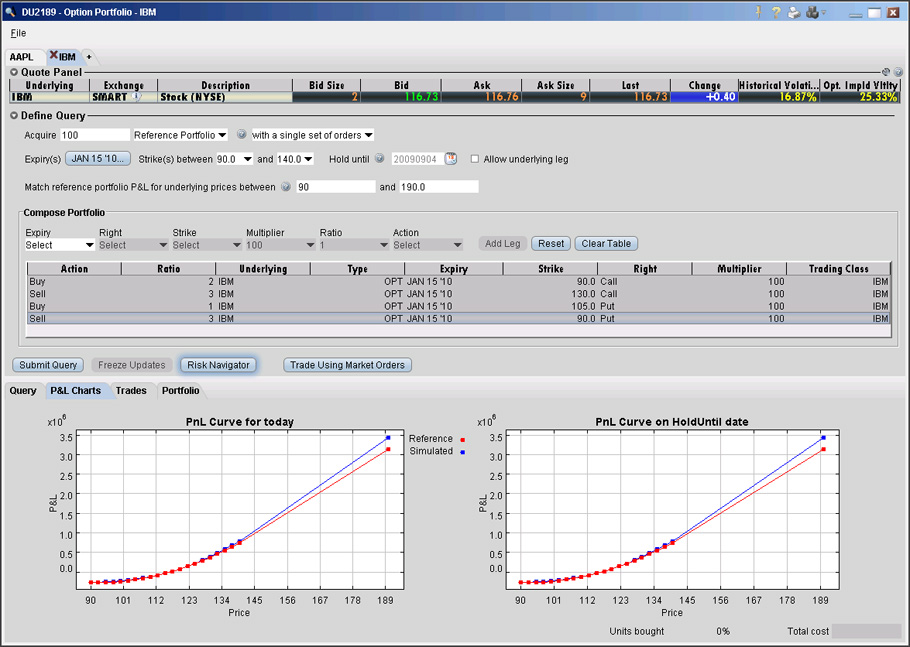Open the Right Select dropdown

pyautogui.click(x=133, y=245)
